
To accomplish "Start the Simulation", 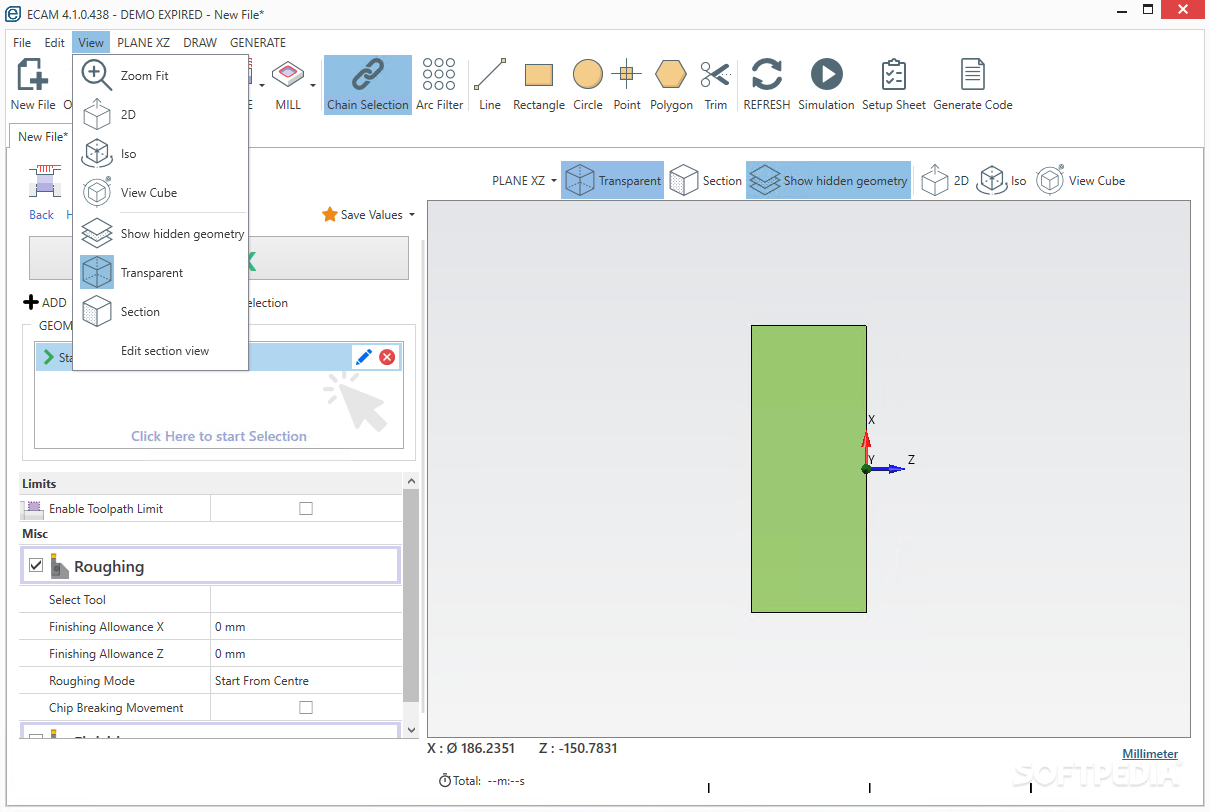I will (826, 84).
